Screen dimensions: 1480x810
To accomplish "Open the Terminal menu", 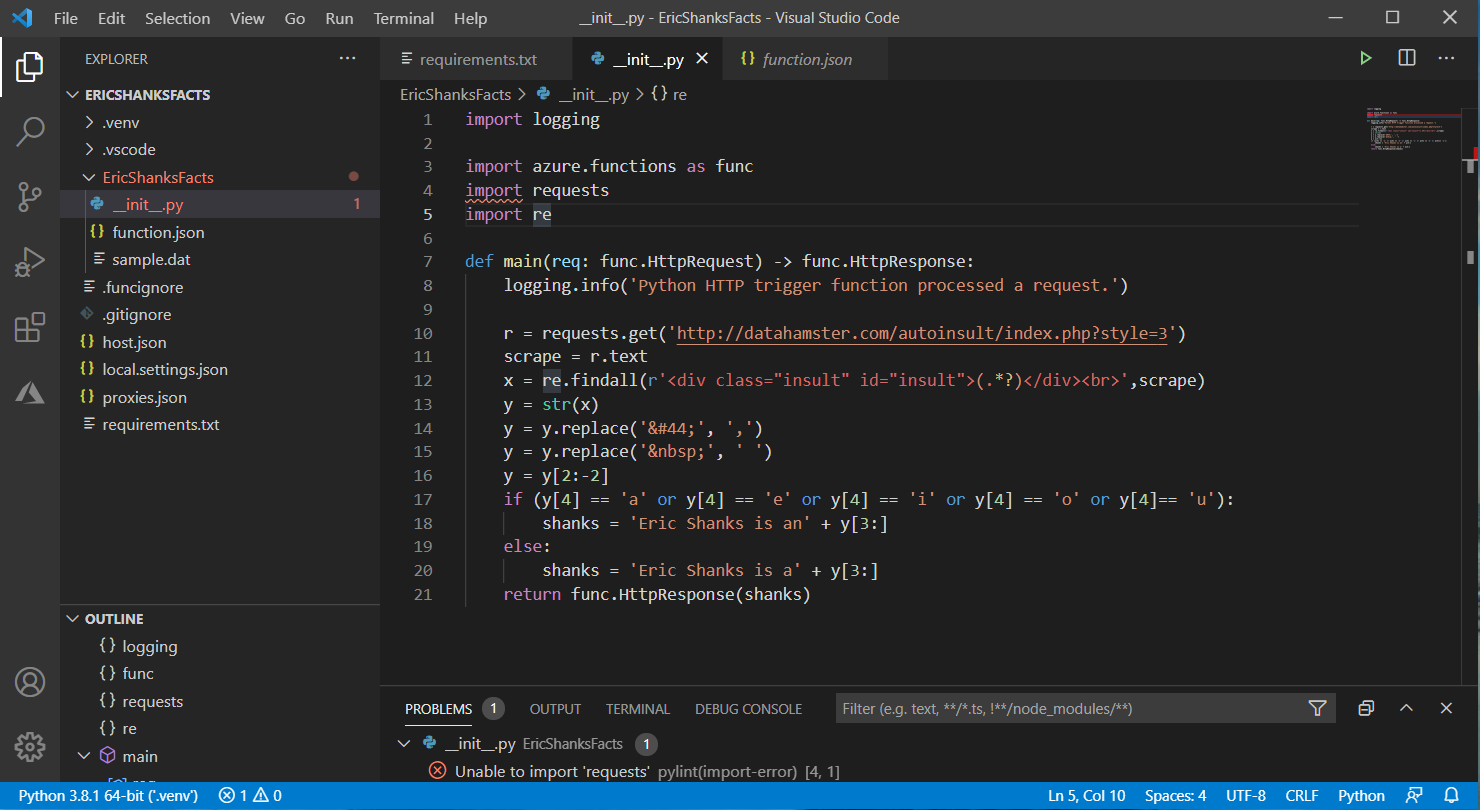I will click(403, 18).
